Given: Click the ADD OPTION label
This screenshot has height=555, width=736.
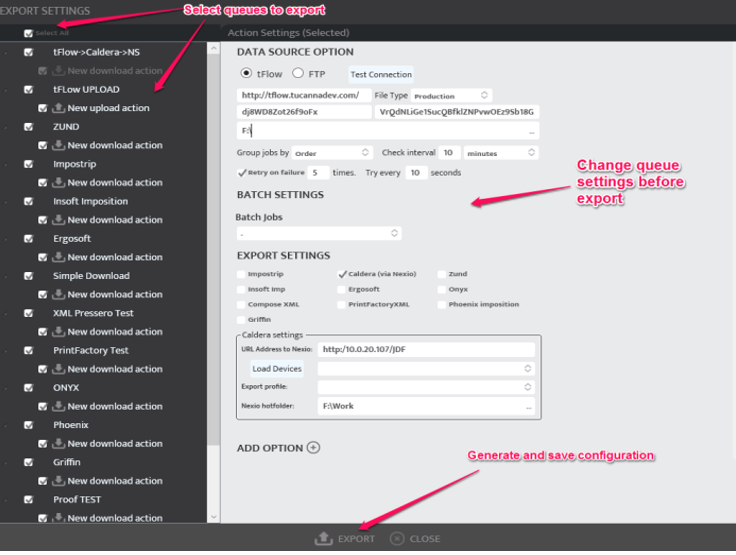Looking at the screenshot, I should (x=270, y=448).
